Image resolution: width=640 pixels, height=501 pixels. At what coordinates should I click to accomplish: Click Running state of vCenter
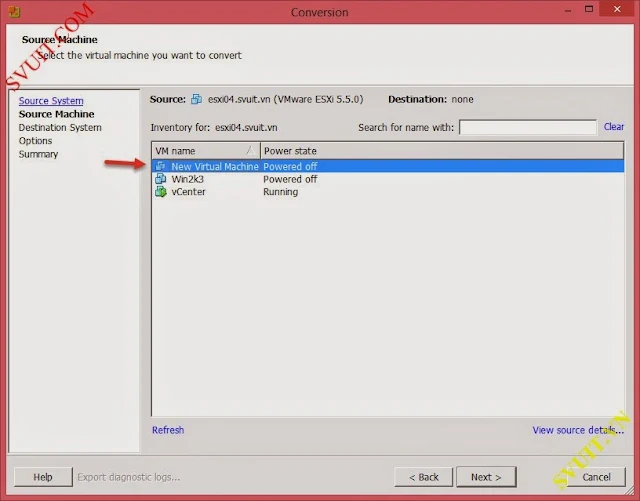click(280, 191)
